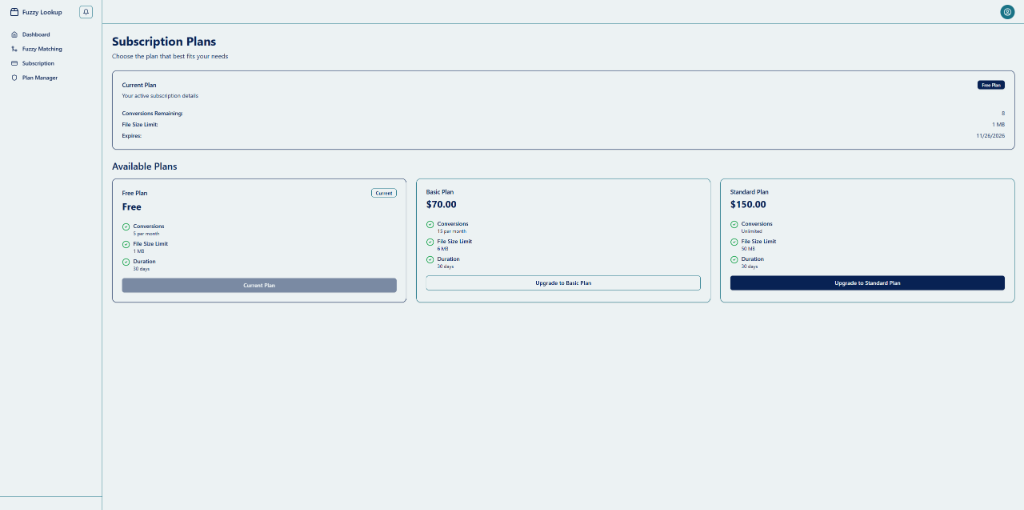
Task: Click the Fuzzy Lookup app title
Action: [42, 12]
